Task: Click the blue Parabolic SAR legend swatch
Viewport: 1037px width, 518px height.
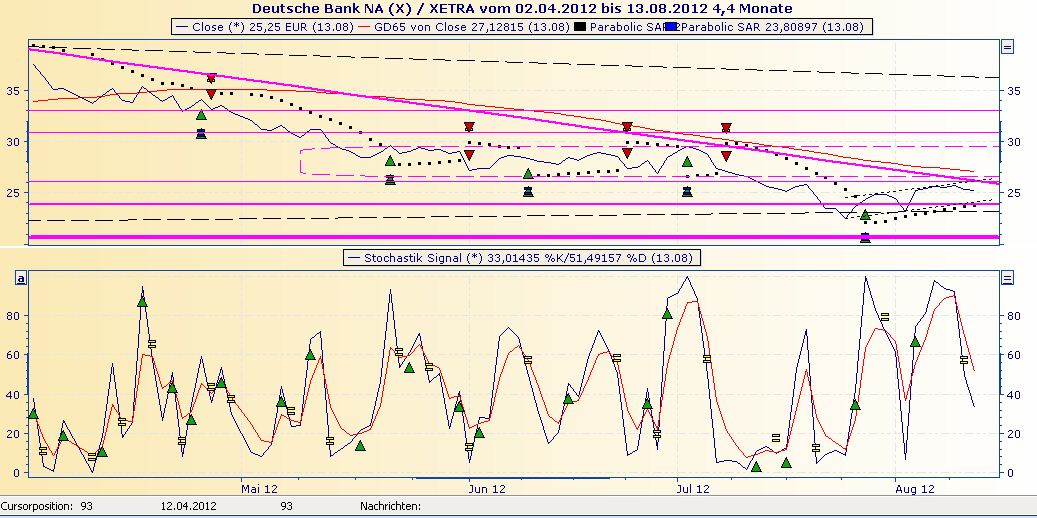Action: pos(673,27)
